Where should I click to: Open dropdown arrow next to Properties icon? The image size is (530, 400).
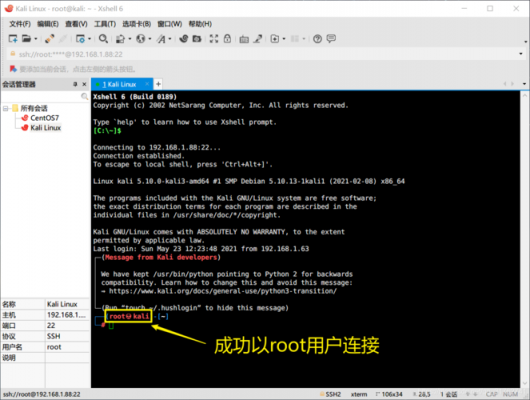89,39
